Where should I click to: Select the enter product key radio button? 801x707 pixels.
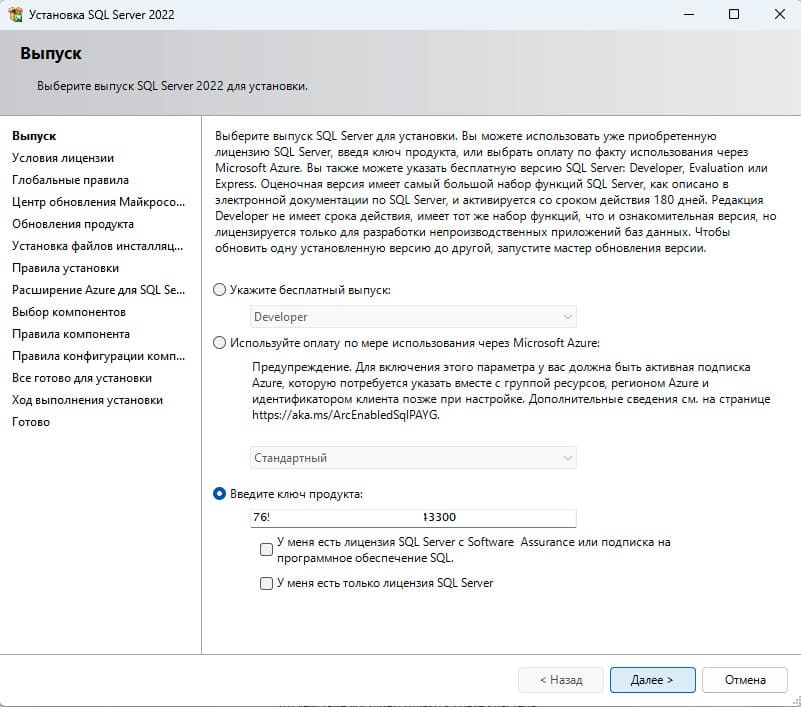[x=219, y=494]
